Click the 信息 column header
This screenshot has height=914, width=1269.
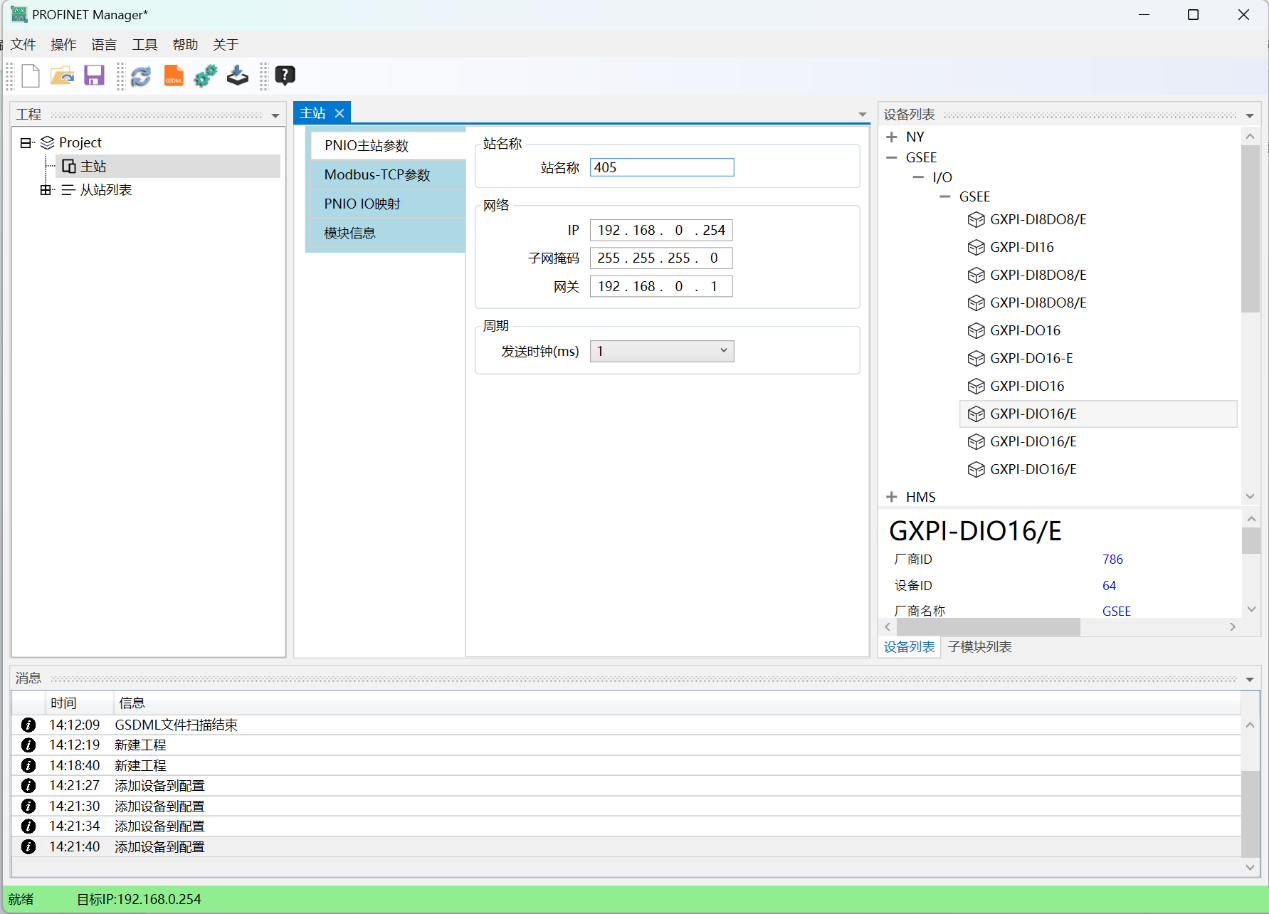(677, 703)
